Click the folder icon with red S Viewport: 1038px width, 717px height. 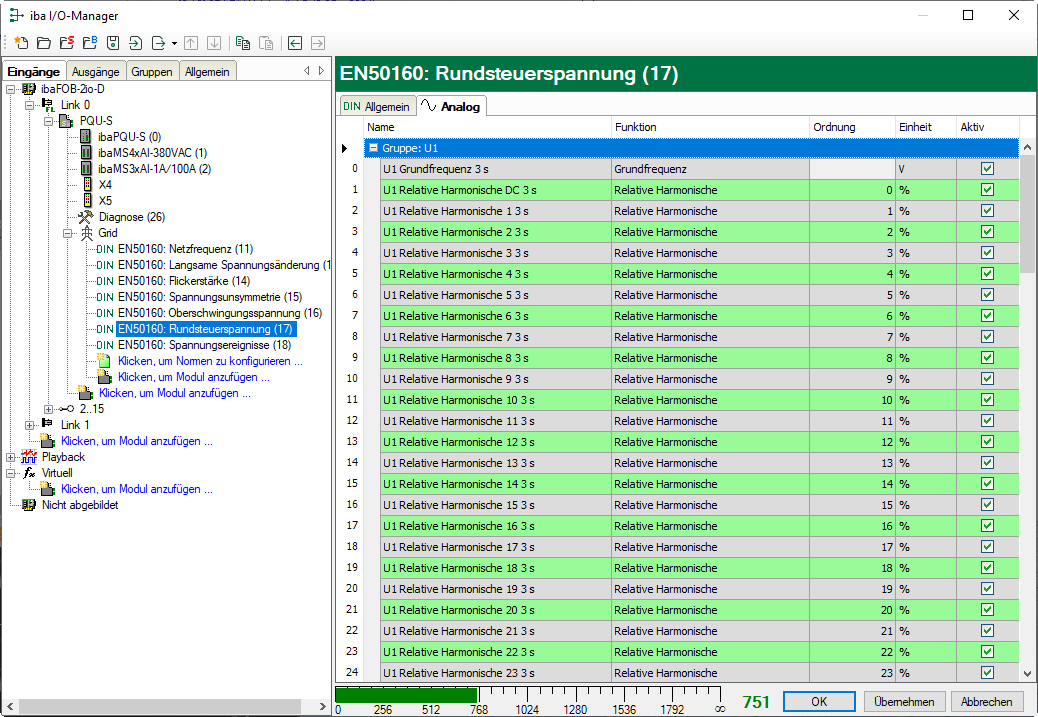(66, 43)
